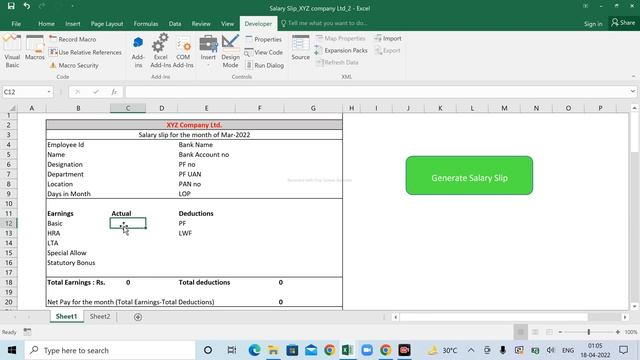
Task: Switch to Normal view
Action: 520,332
